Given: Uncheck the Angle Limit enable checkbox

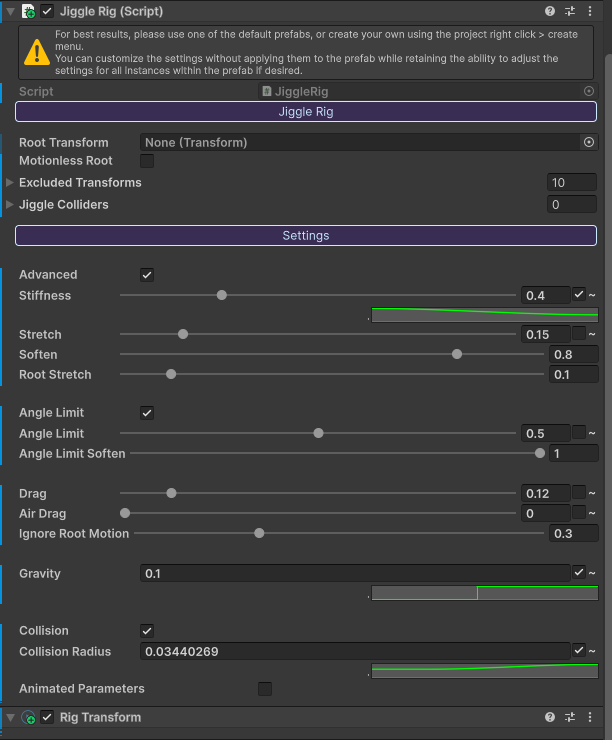Looking at the screenshot, I should [147, 413].
